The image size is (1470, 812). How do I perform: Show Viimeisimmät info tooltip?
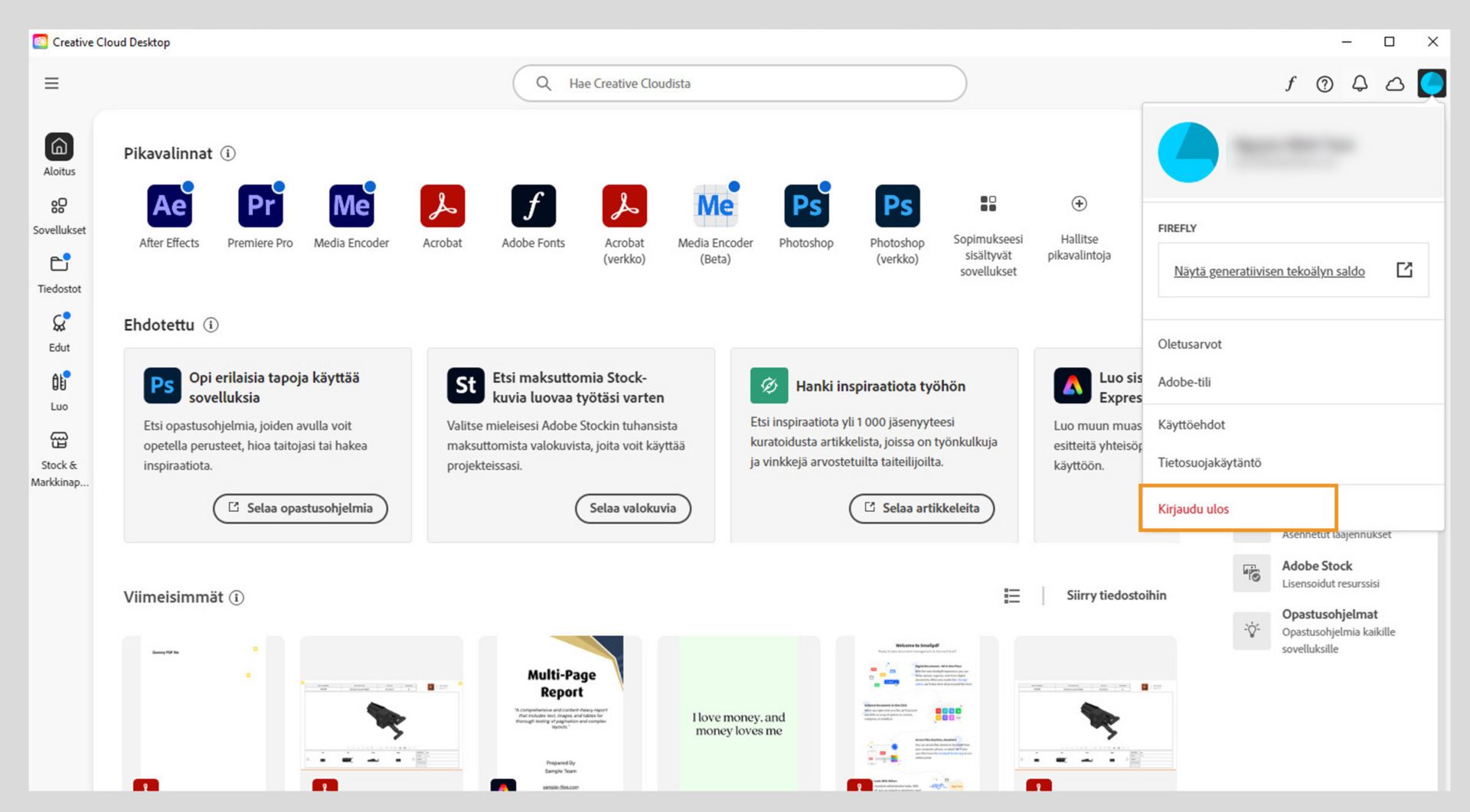pyautogui.click(x=237, y=598)
